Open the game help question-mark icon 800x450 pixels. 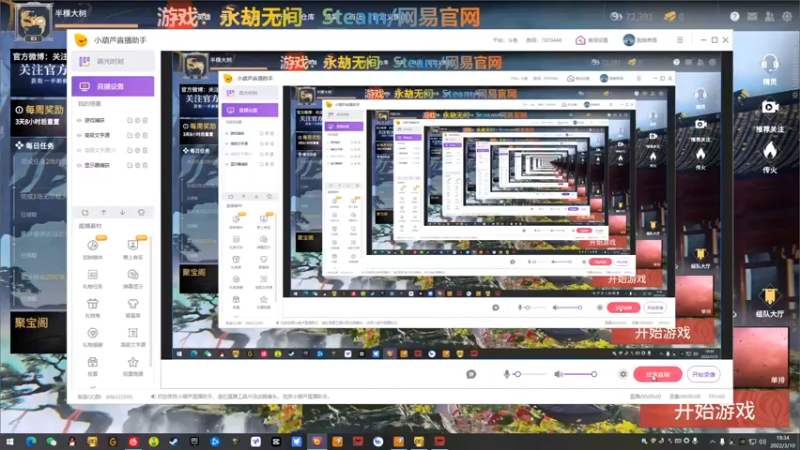734,16
